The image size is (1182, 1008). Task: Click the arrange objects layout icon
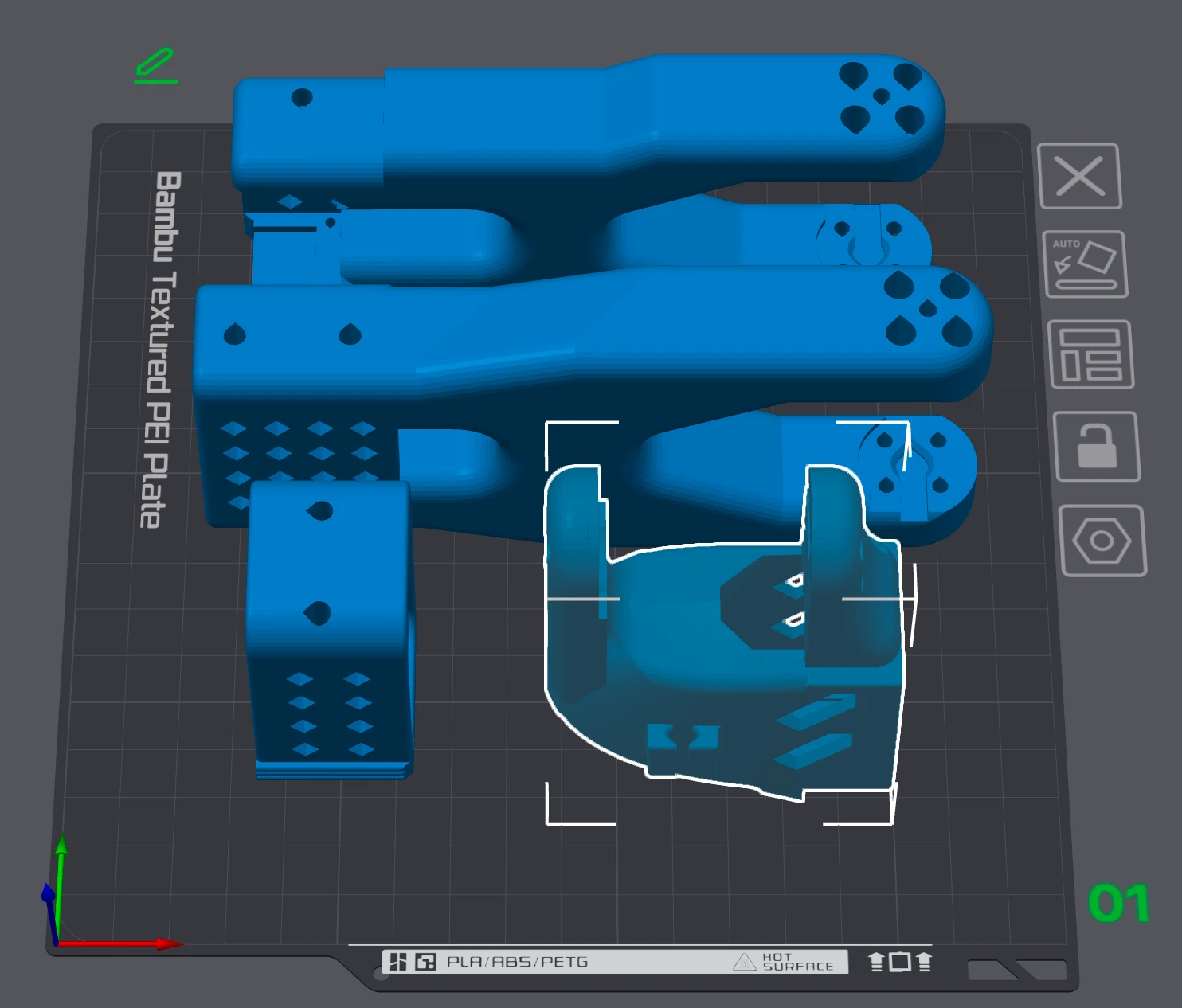(x=1090, y=354)
